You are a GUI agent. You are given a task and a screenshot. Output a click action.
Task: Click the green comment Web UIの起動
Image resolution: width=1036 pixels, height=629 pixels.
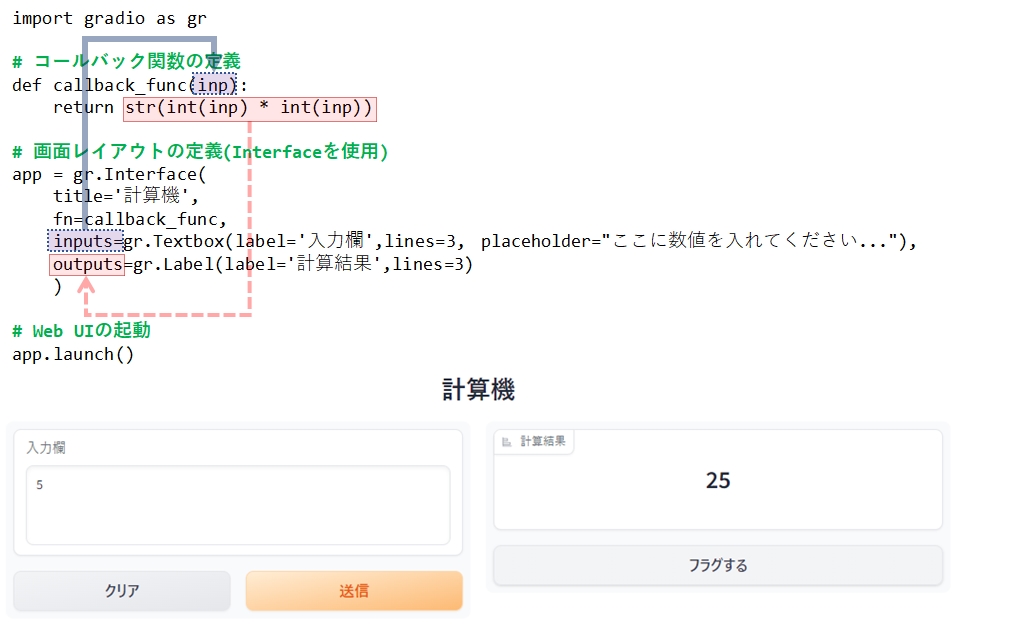tap(80, 330)
